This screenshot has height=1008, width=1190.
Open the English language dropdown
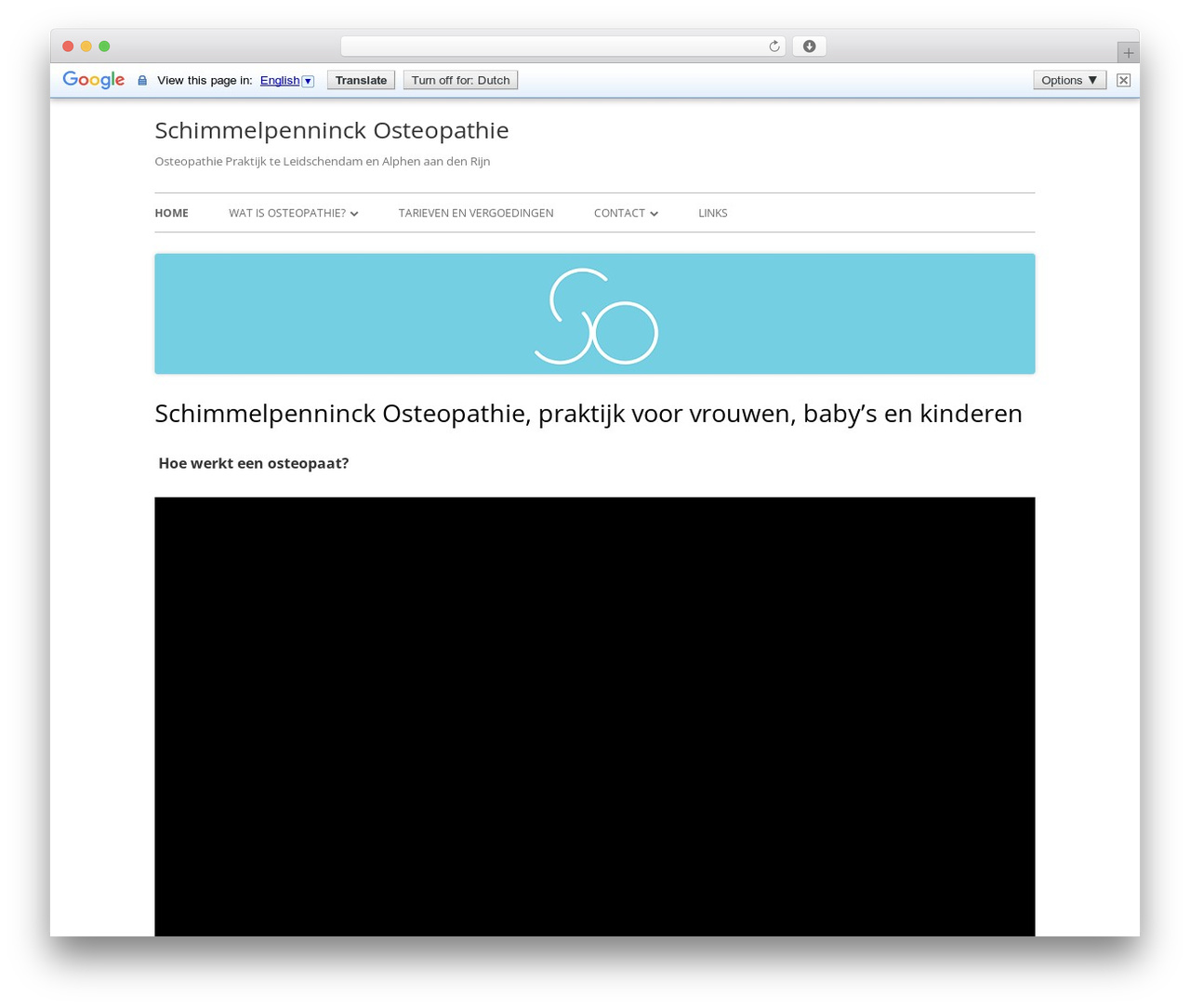coord(287,81)
